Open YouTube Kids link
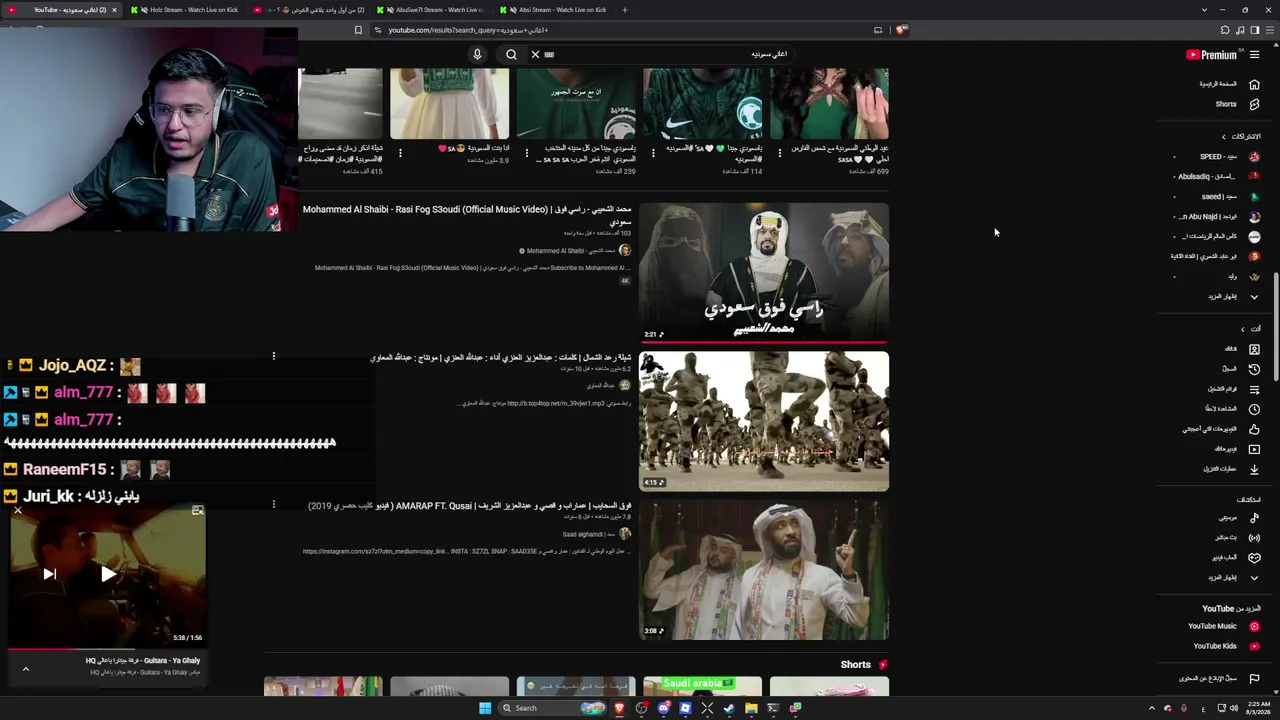 tap(1226, 647)
